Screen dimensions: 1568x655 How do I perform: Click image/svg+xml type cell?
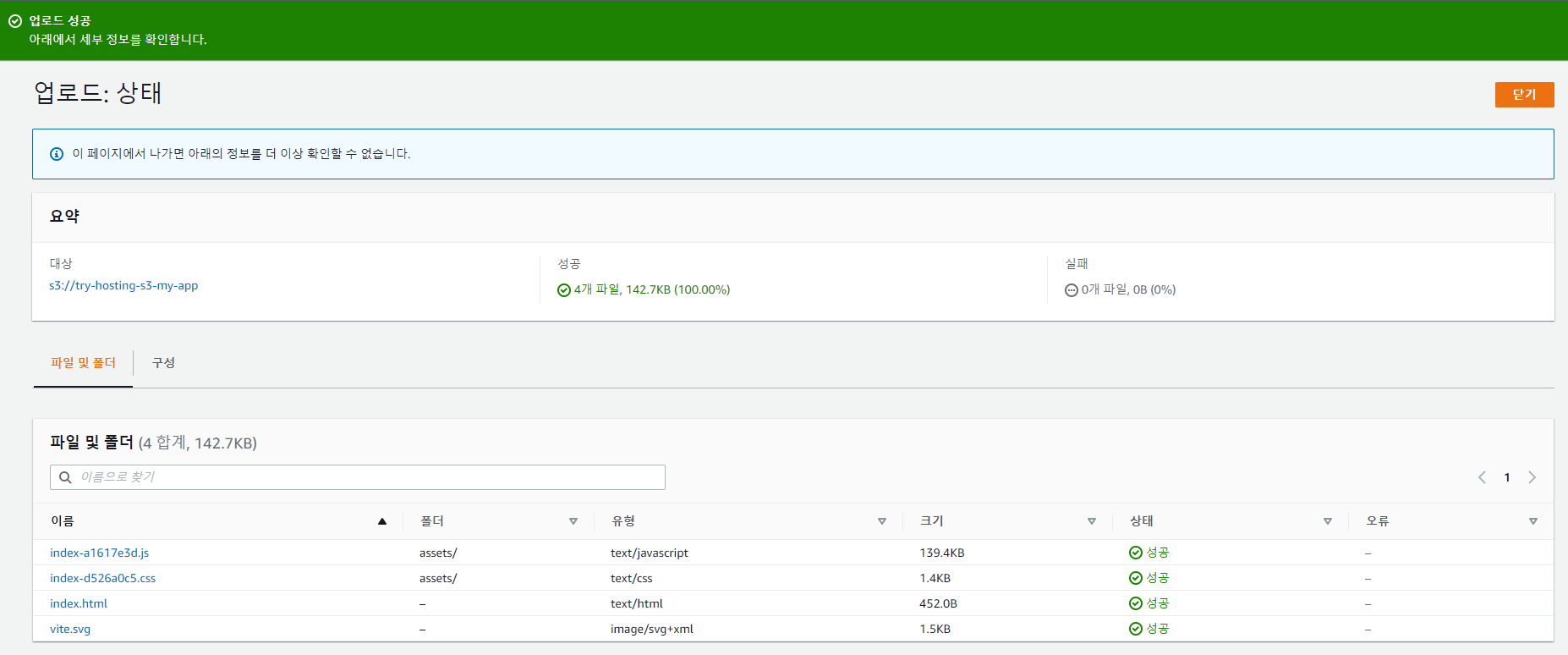click(652, 629)
